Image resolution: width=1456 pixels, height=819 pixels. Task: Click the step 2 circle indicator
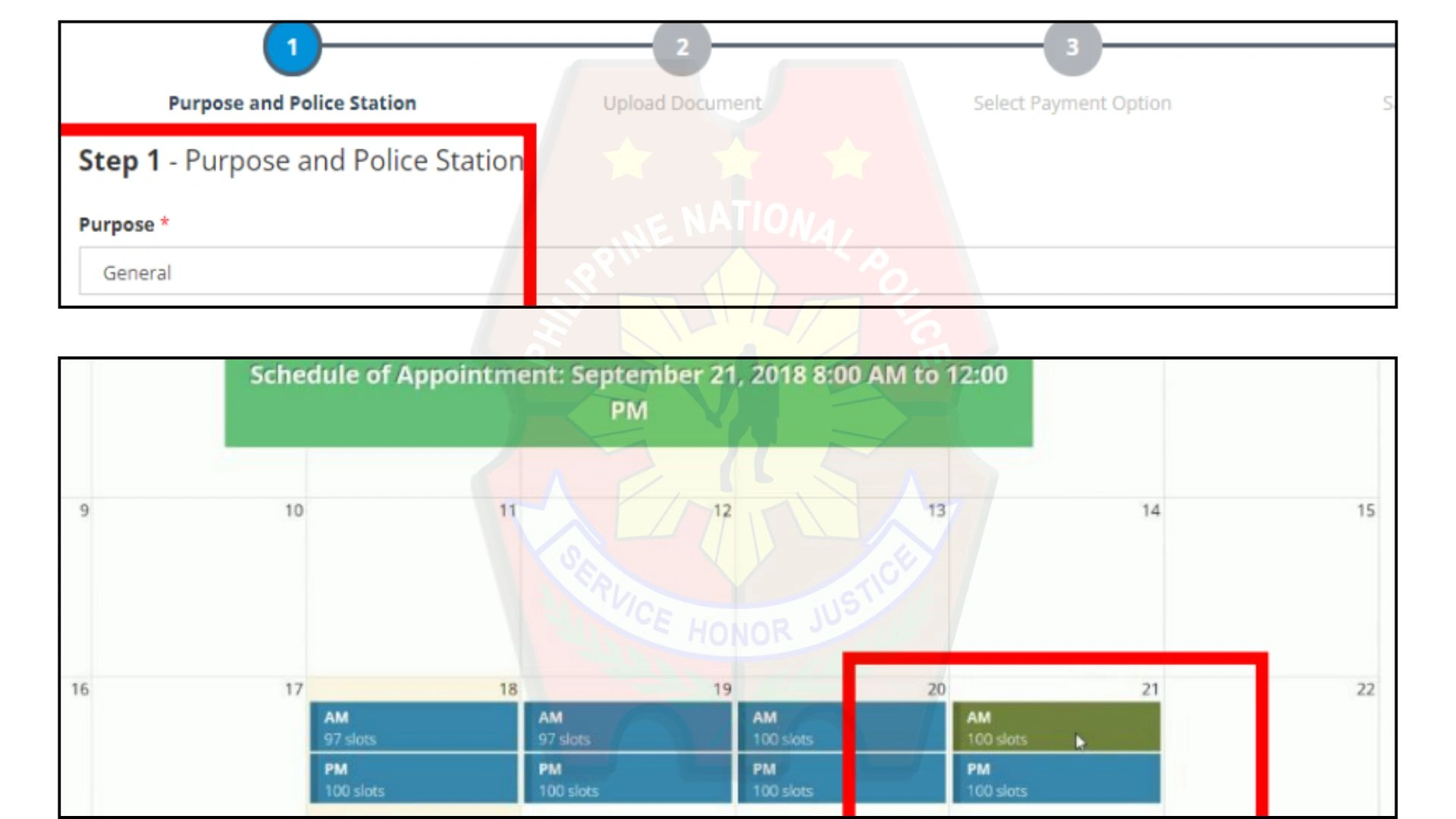click(x=682, y=47)
